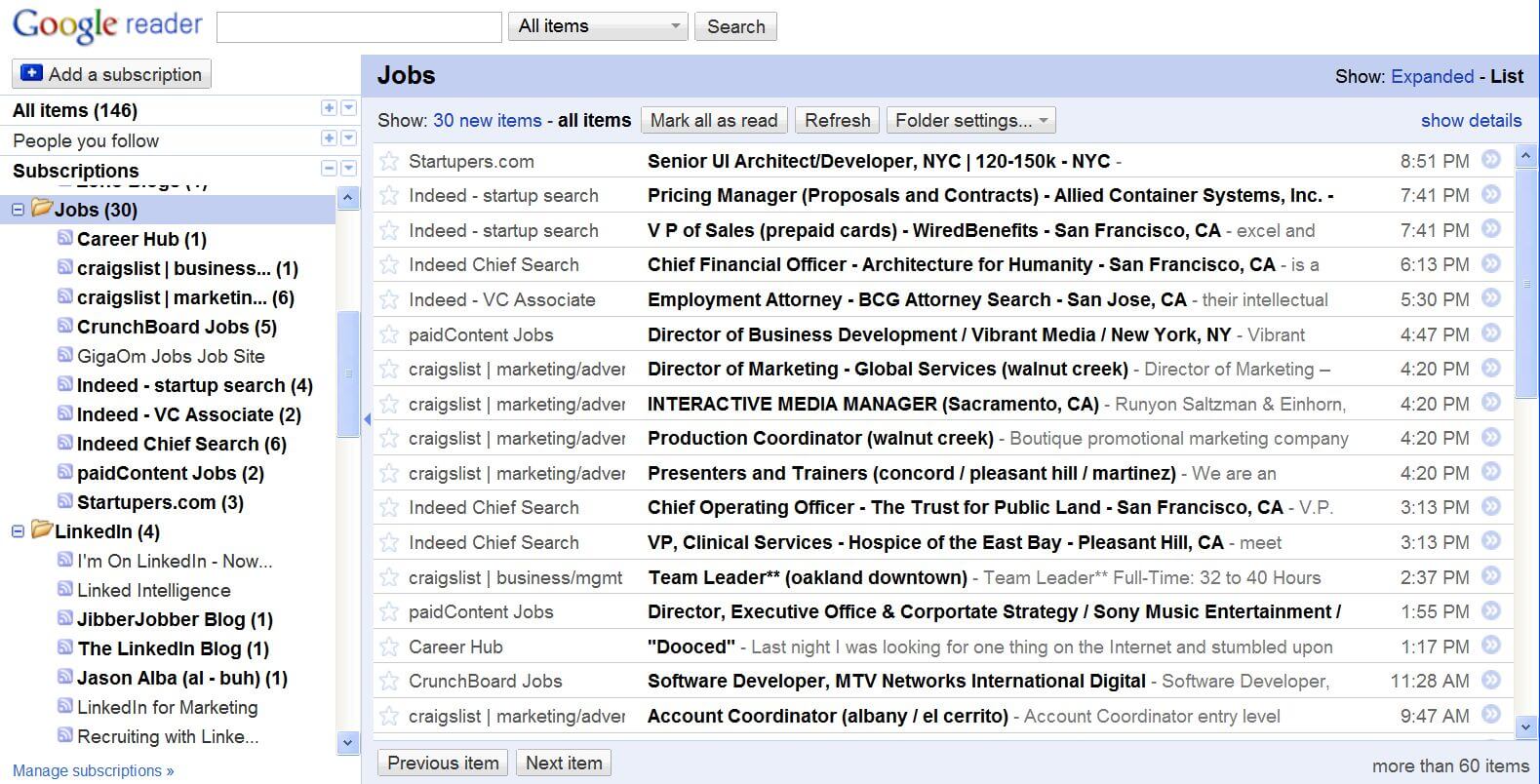This screenshot has height=784, width=1540.
Task: Switch to Expanded view
Action: click(1432, 76)
